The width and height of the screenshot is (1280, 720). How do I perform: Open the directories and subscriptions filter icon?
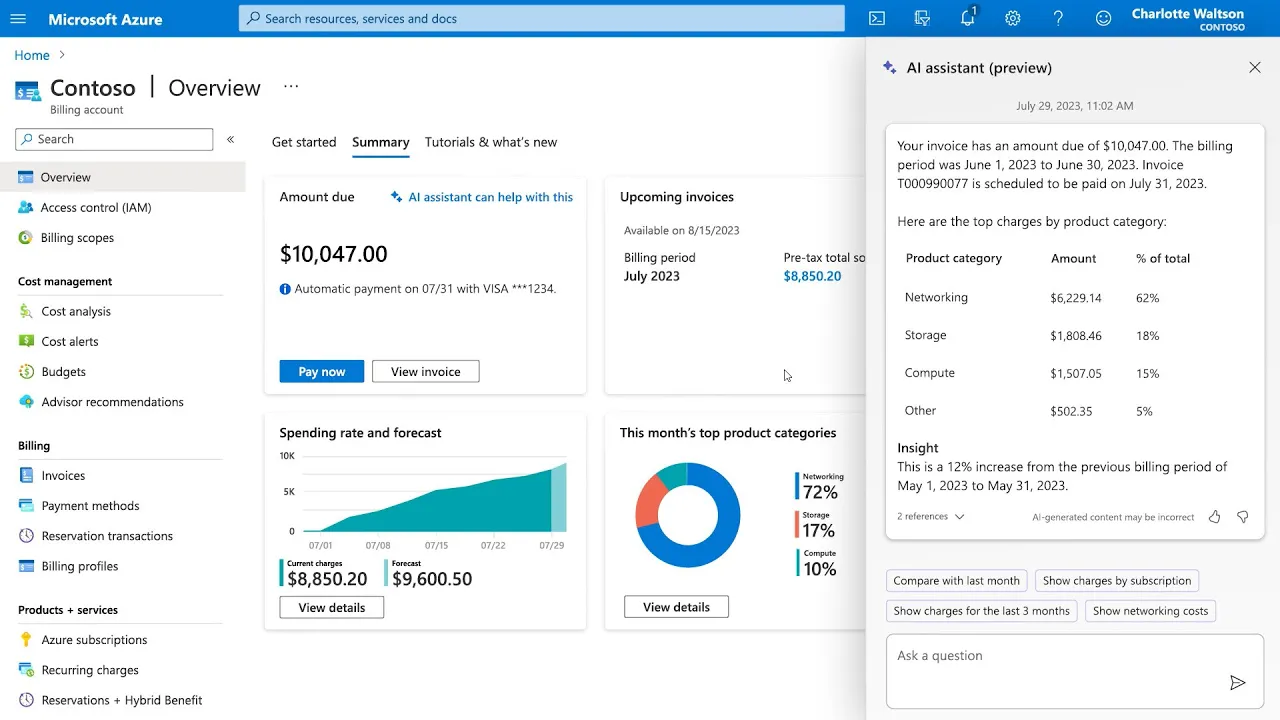(923, 18)
